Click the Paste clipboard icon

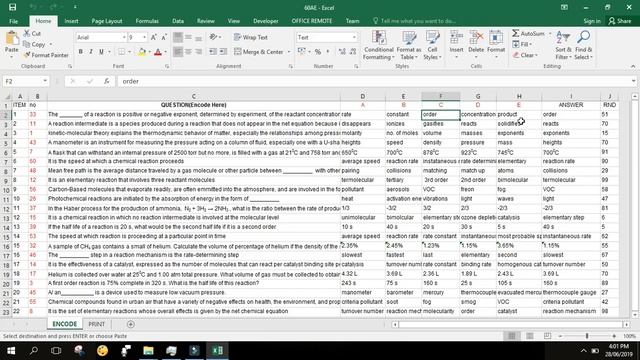[x=12, y=39]
